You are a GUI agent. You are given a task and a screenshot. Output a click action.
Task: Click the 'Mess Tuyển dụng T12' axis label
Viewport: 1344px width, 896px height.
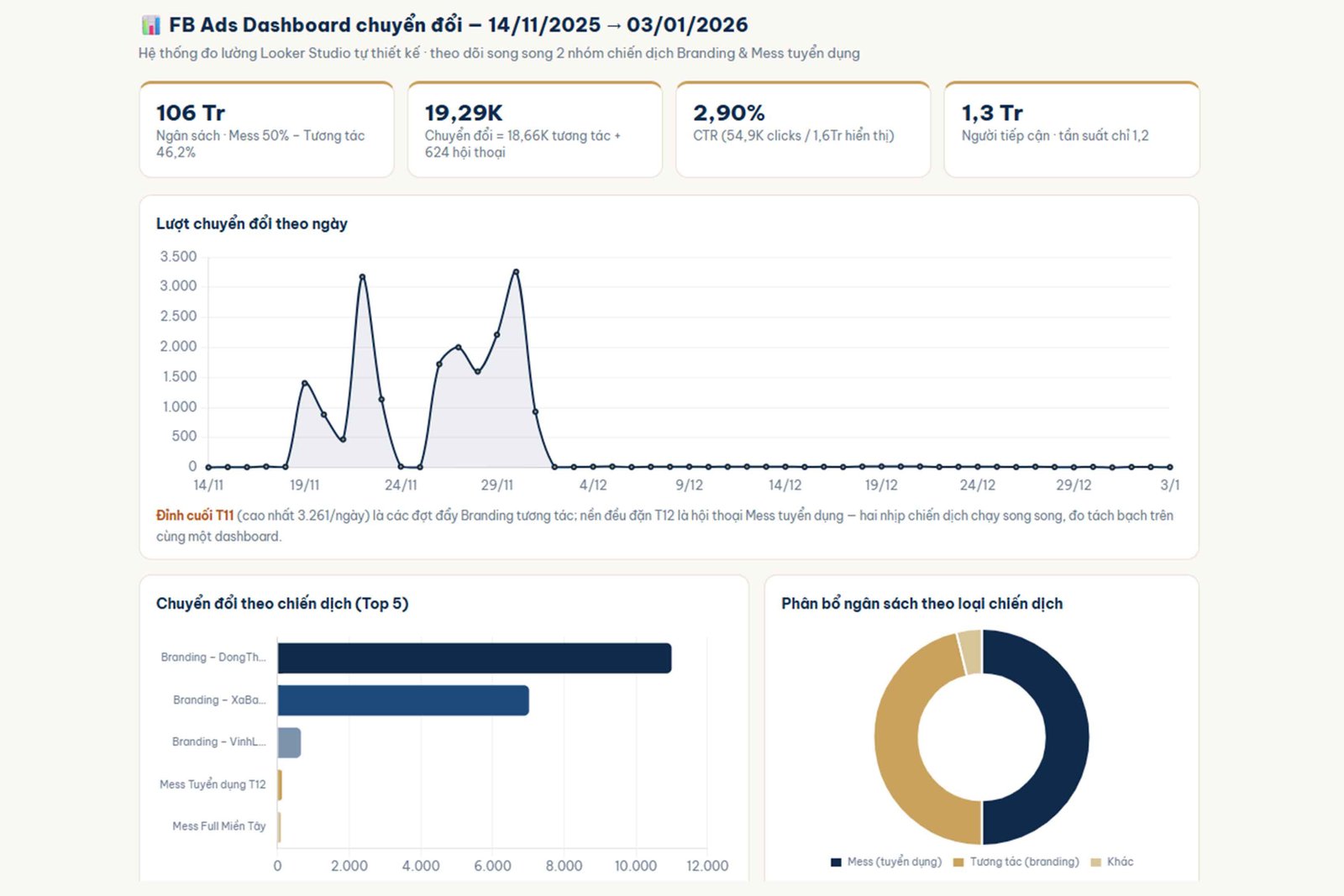[x=213, y=784]
